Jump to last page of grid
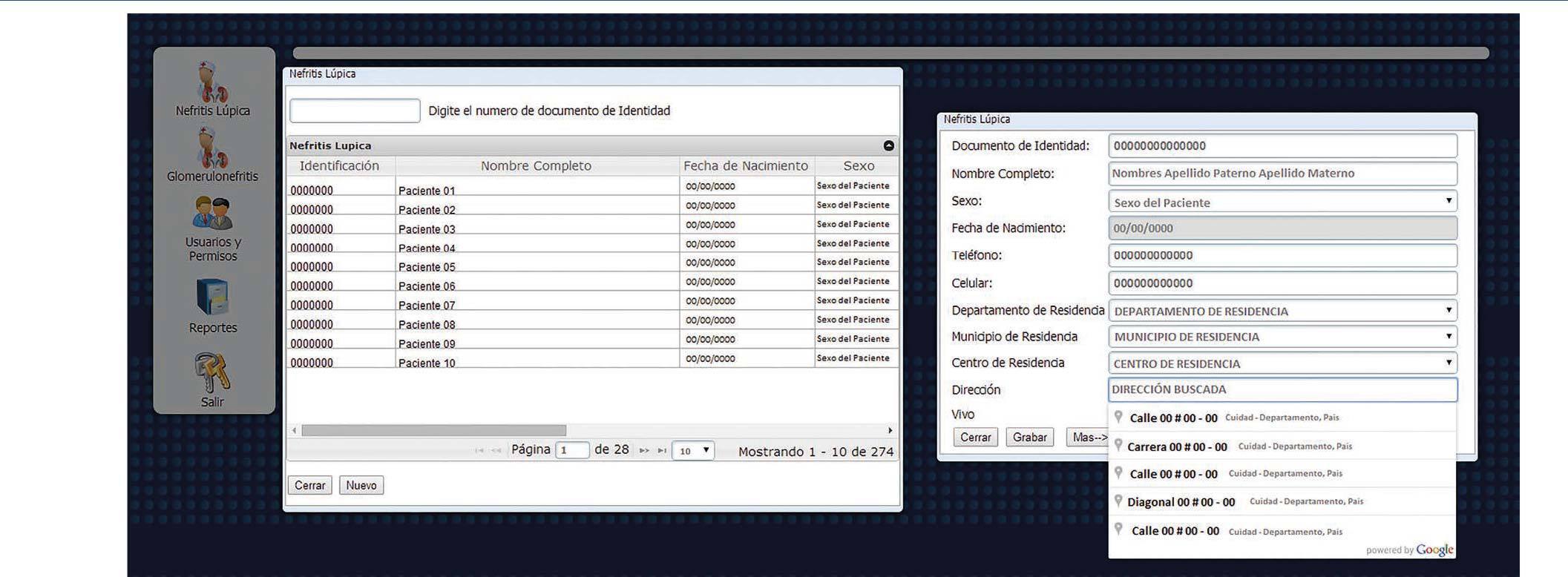 (x=662, y=450)
